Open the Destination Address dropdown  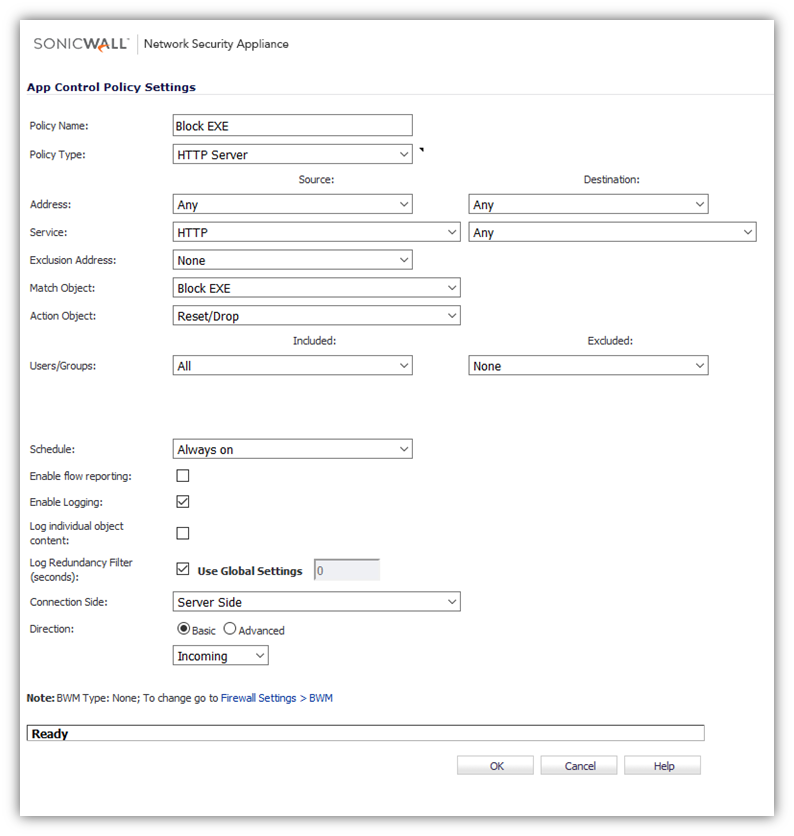point(588,205)
